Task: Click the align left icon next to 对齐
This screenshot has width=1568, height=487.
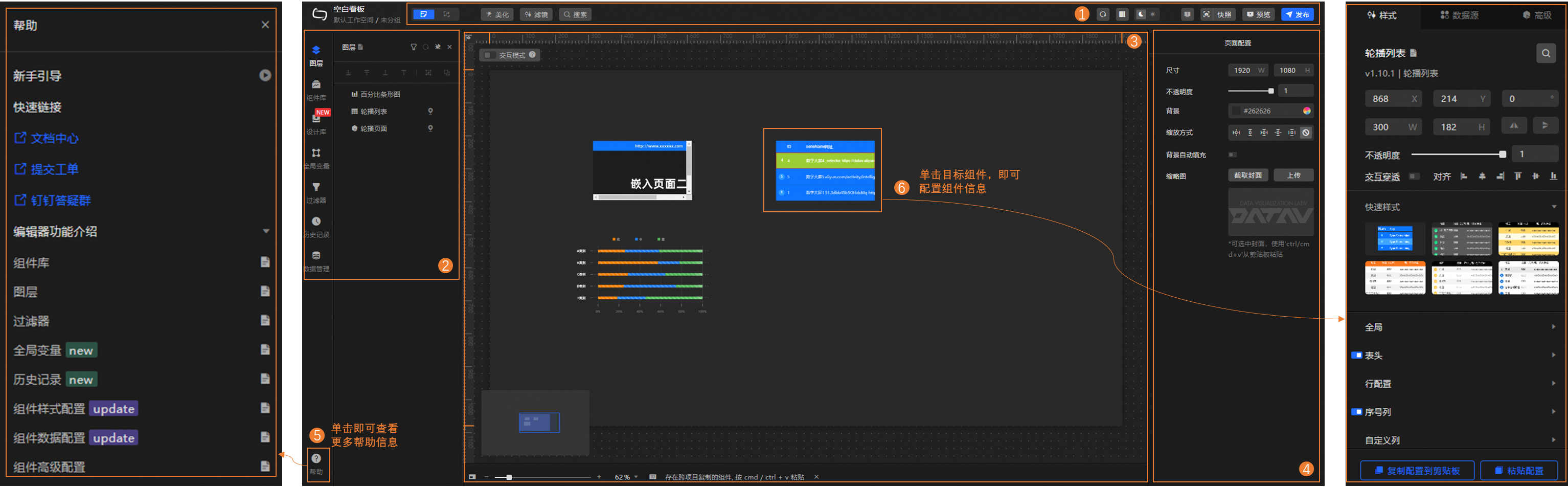Action: point(1464,176)
